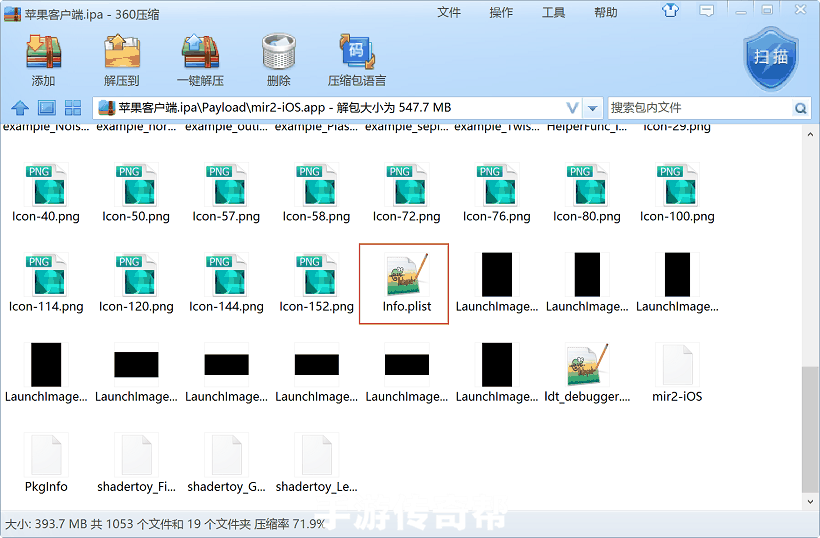Select the Icon-120.png file
The width and height of the screenshot is (820, 538).
(136, 283)
